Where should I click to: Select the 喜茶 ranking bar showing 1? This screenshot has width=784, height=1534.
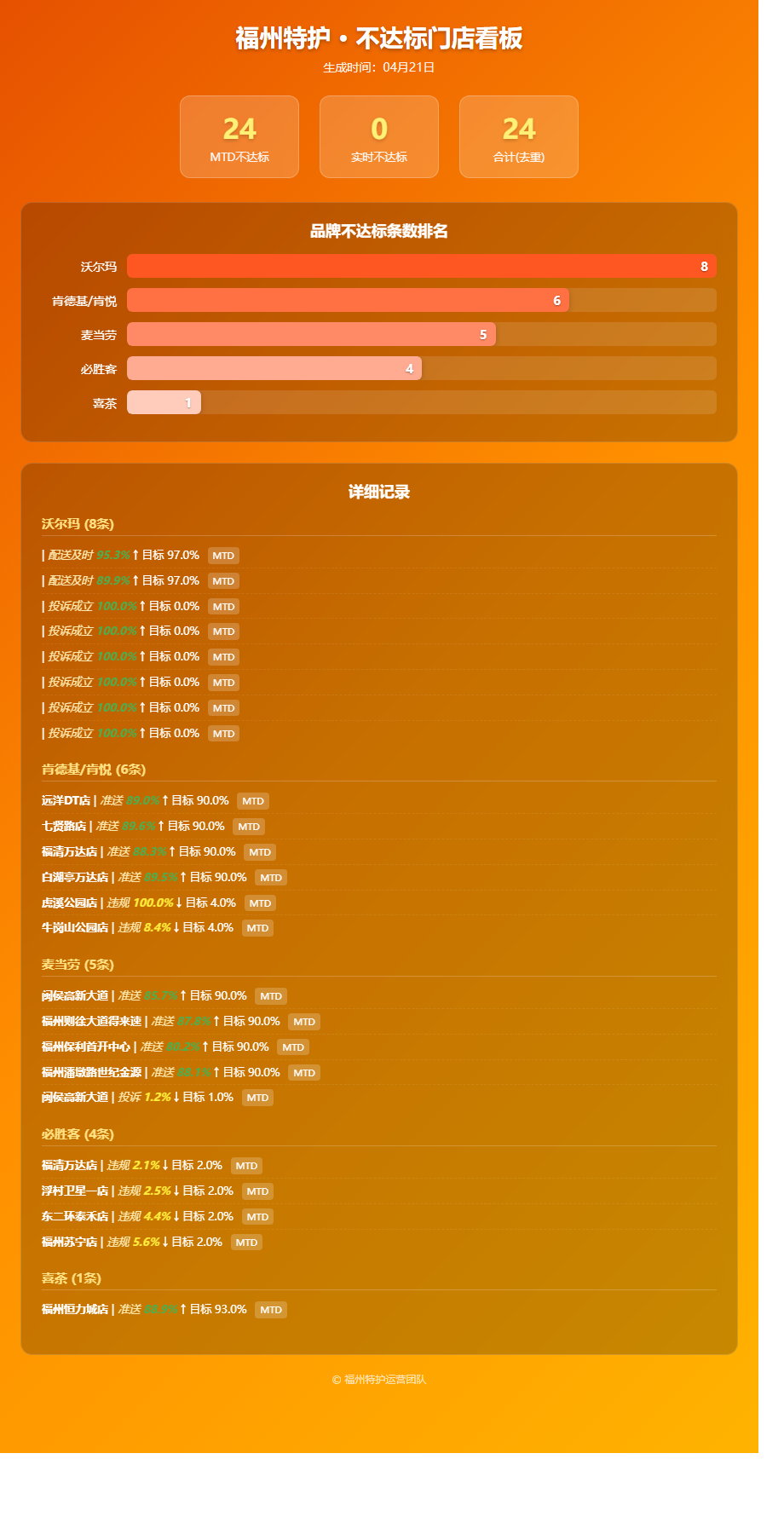[164, 402]
